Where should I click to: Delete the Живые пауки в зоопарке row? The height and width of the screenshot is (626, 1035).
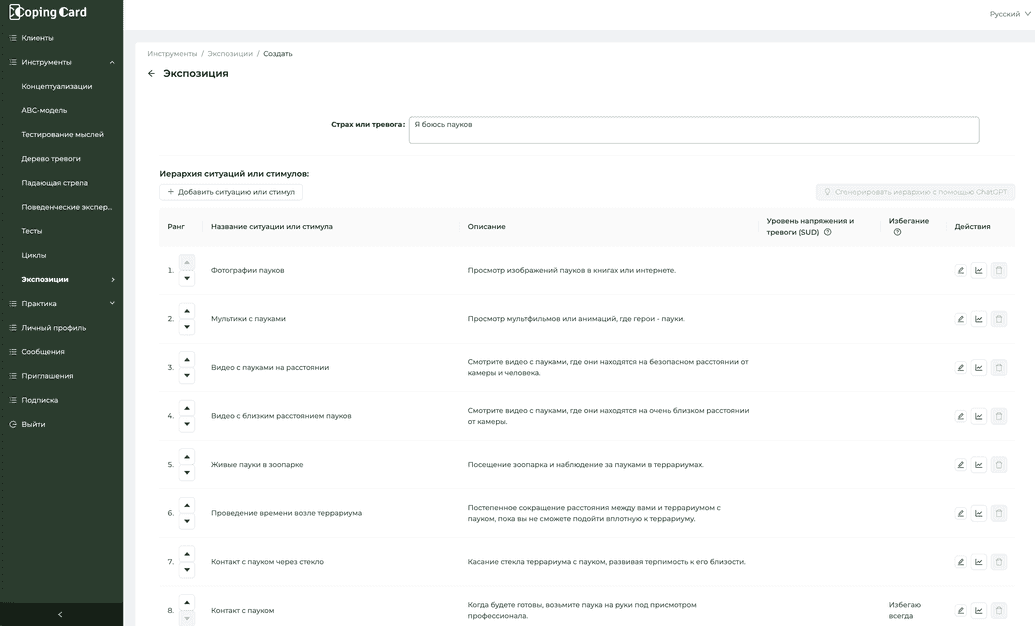[999, 465]
